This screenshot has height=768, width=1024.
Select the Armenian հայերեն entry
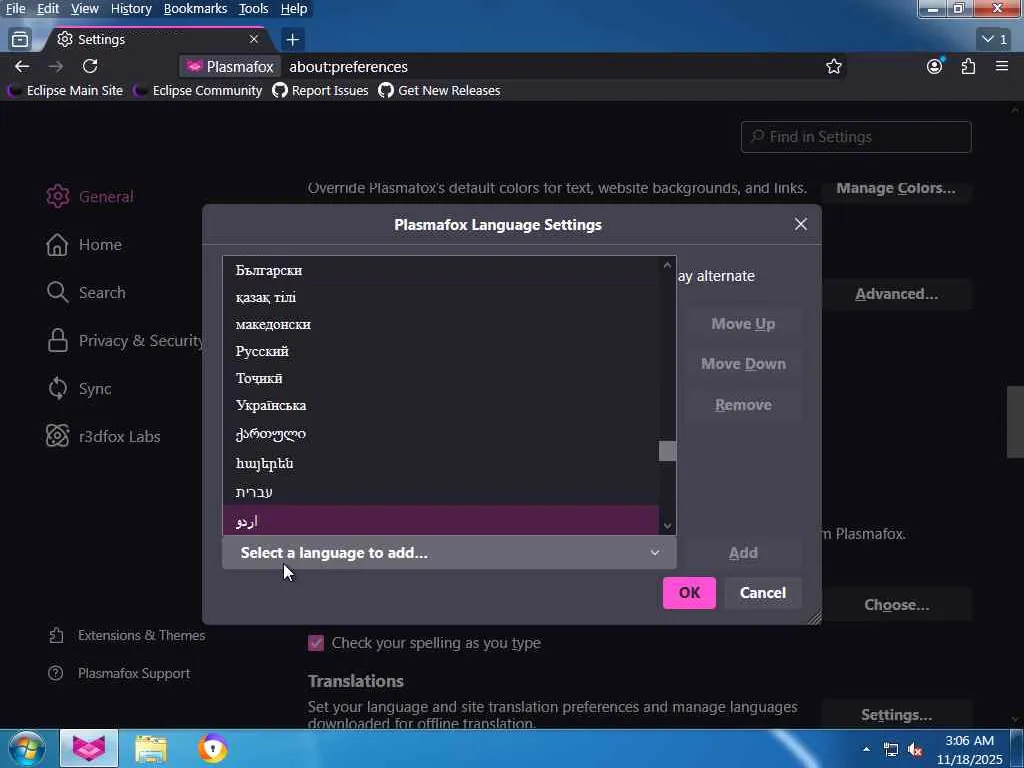(x=441, y=463)
